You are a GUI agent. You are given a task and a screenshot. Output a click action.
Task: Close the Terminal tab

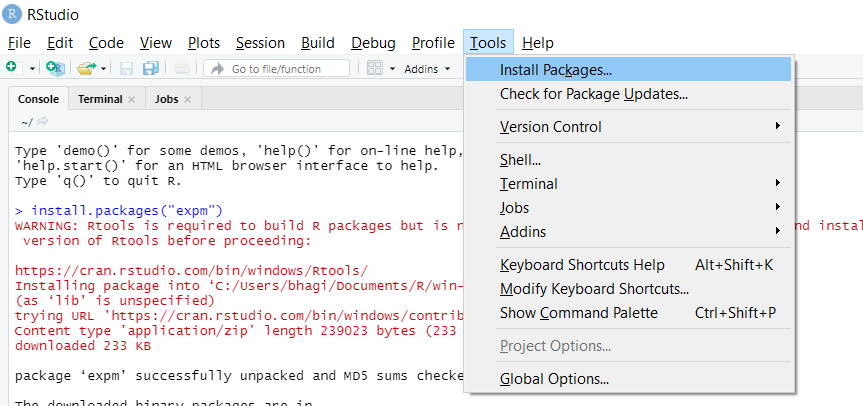click(x=131, y=99)
